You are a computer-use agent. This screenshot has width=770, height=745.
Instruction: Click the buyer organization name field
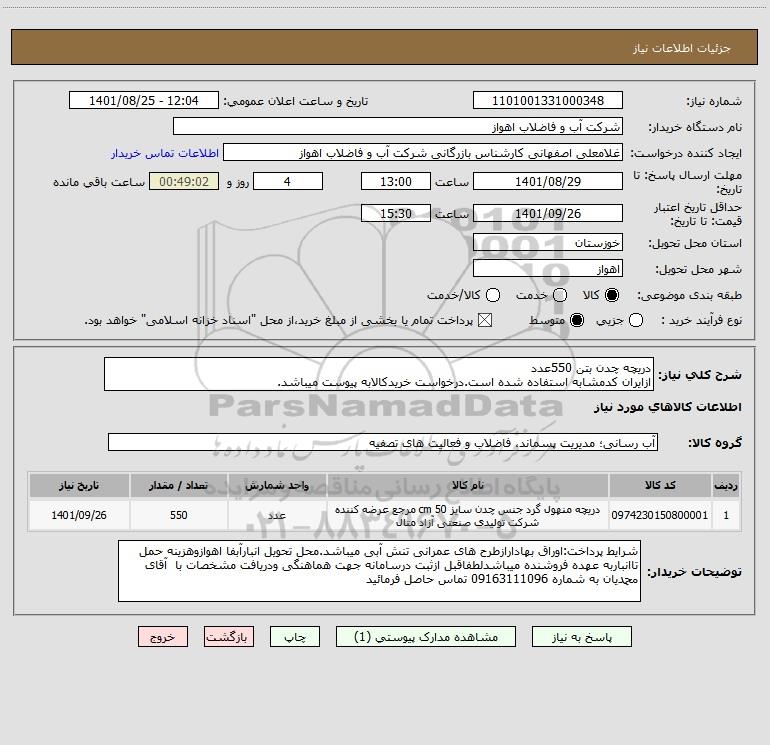click(398, 127)
